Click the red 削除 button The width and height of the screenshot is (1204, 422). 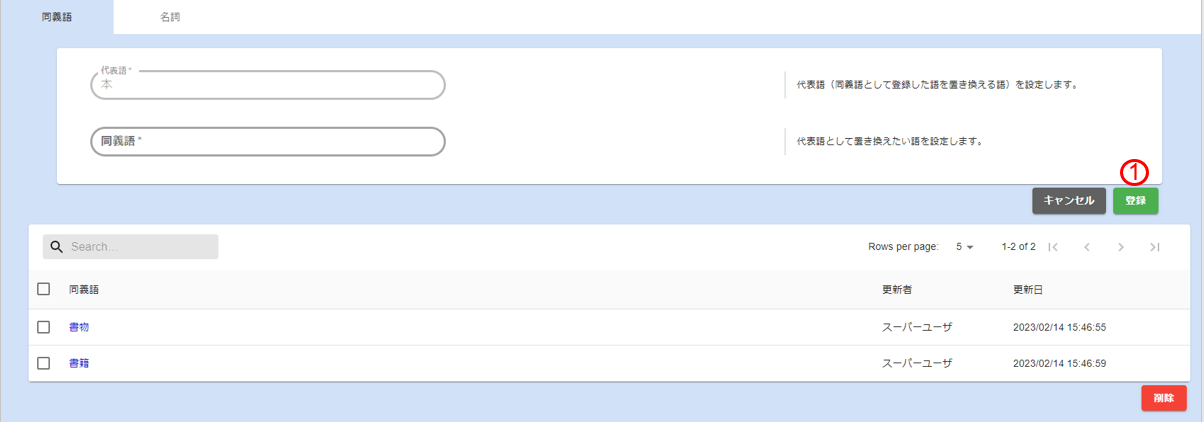[1163, 398]
